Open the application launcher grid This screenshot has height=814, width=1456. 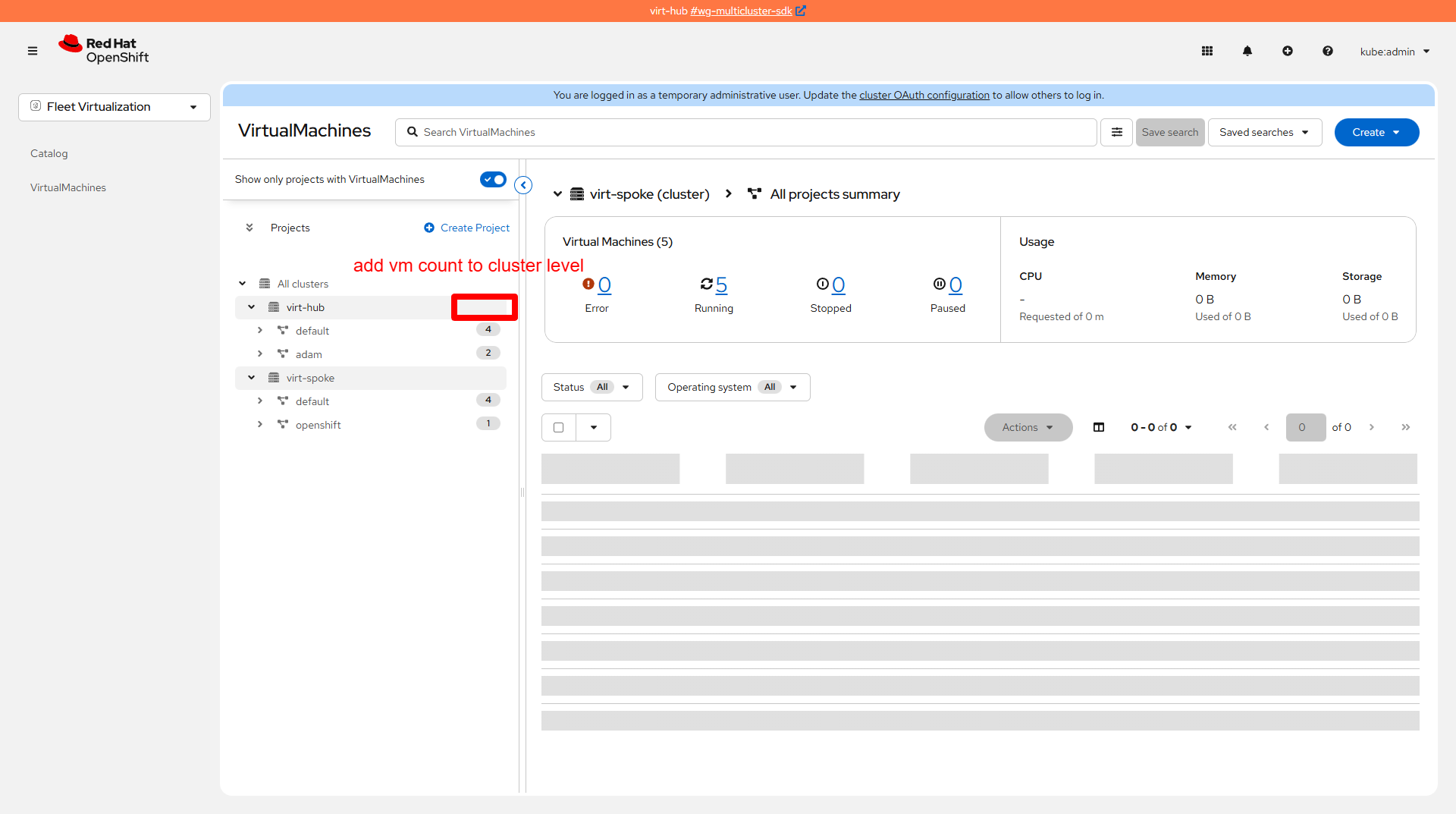pos(1207,51)
